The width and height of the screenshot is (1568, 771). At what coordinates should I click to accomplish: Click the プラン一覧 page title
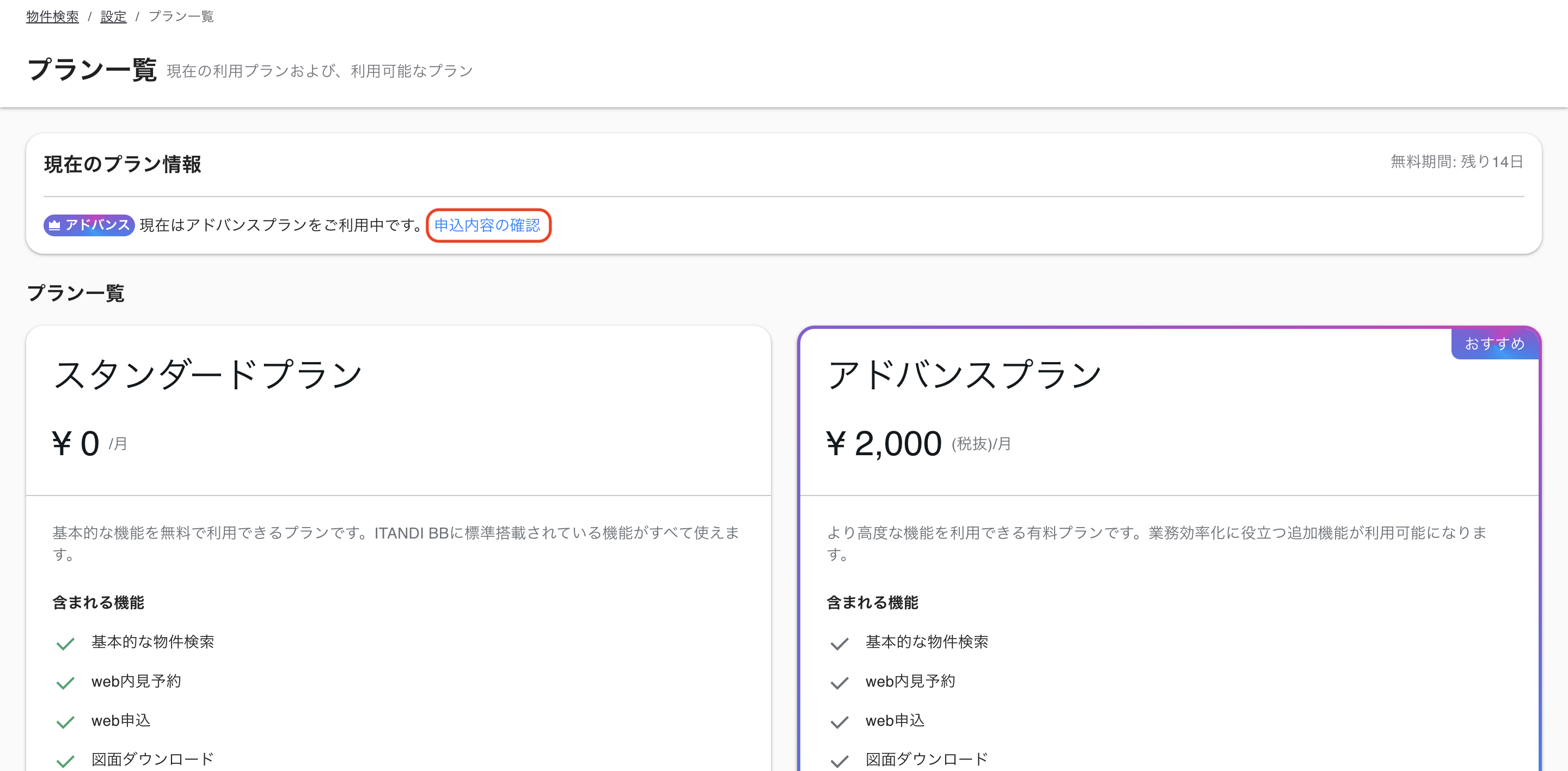click(x=92, y=69)
